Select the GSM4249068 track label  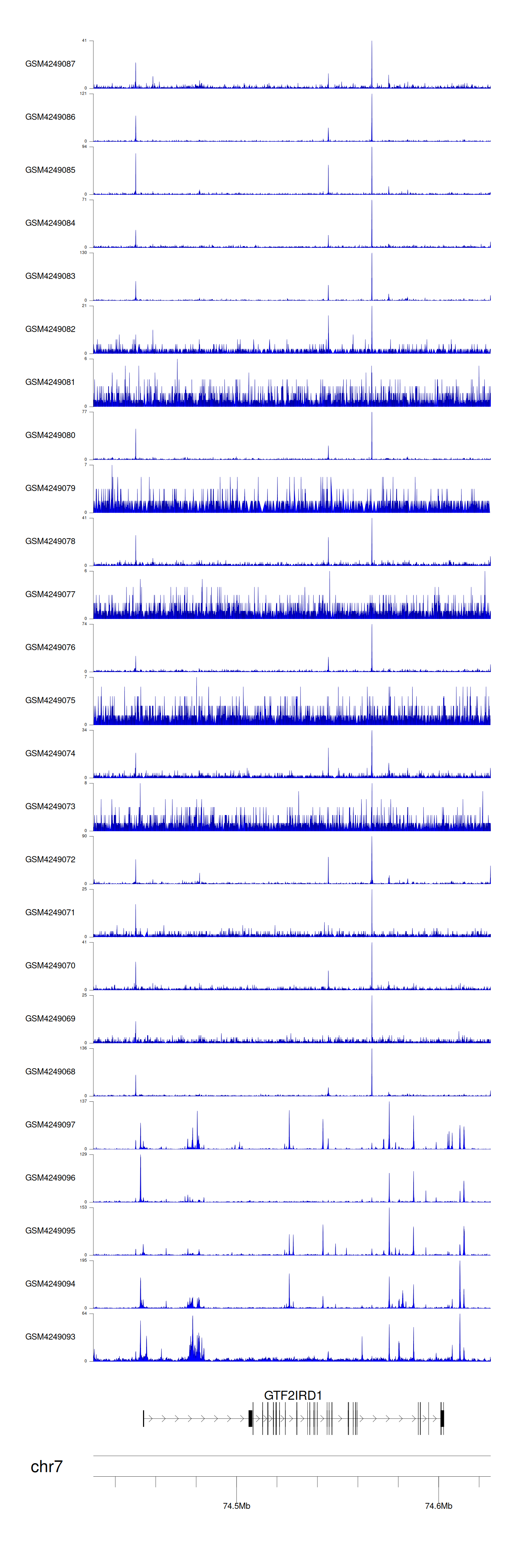click(50, 1071)
